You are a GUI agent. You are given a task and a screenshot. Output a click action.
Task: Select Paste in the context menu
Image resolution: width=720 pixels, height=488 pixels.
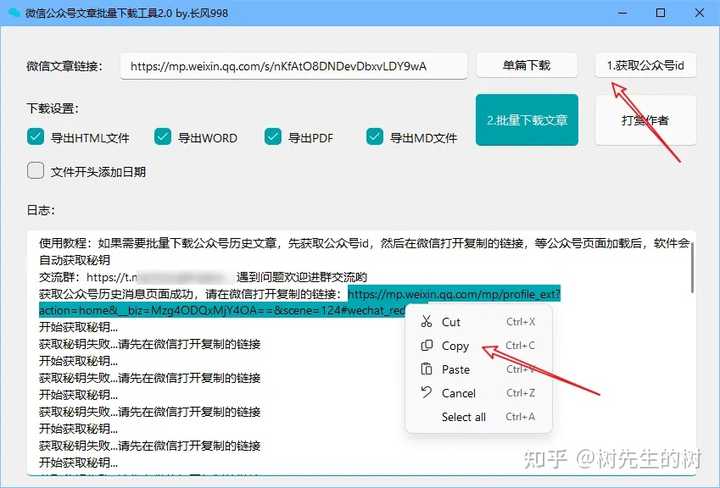479,370
